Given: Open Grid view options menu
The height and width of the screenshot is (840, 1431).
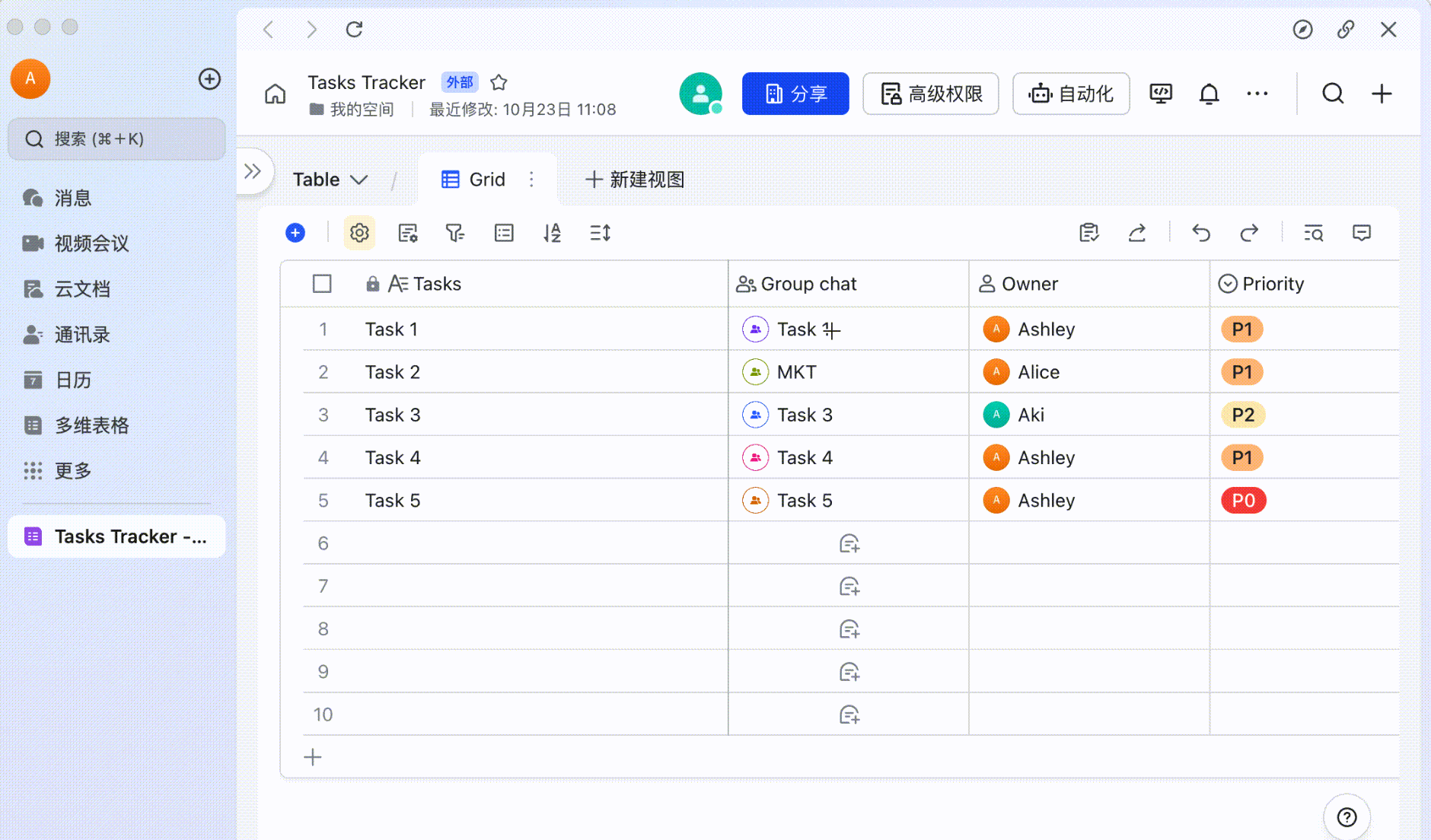Looking at the screenshot, I should point(531,180).
